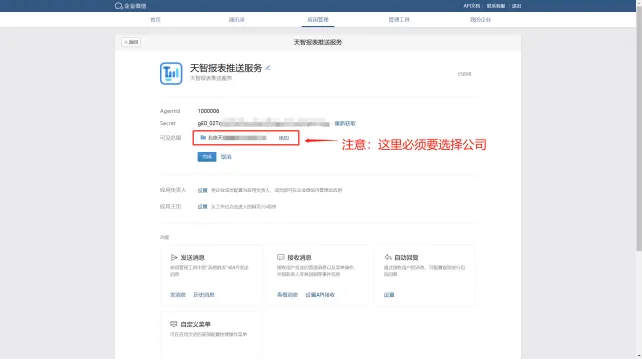Go to the 我的企业 tab

[480, 20]
